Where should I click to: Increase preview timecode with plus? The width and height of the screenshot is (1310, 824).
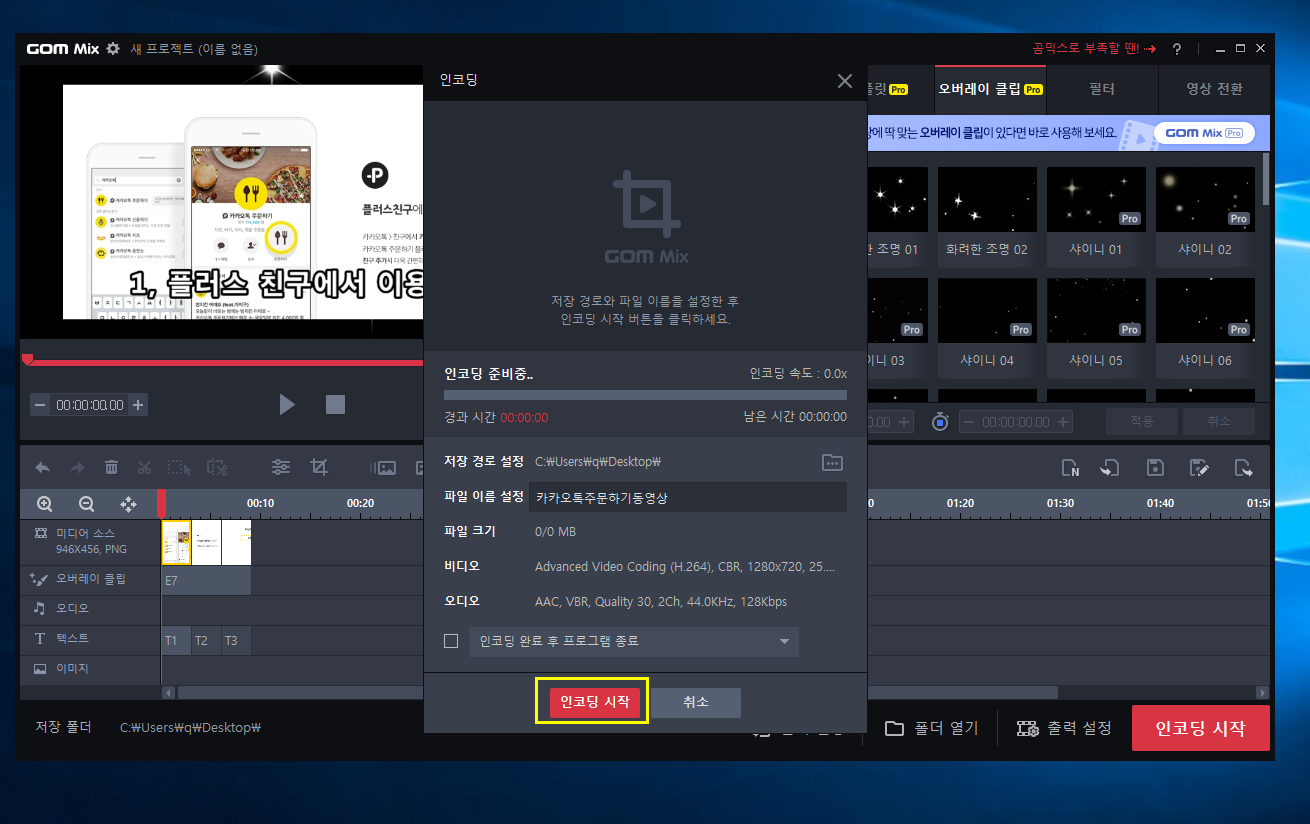(138, 405)
